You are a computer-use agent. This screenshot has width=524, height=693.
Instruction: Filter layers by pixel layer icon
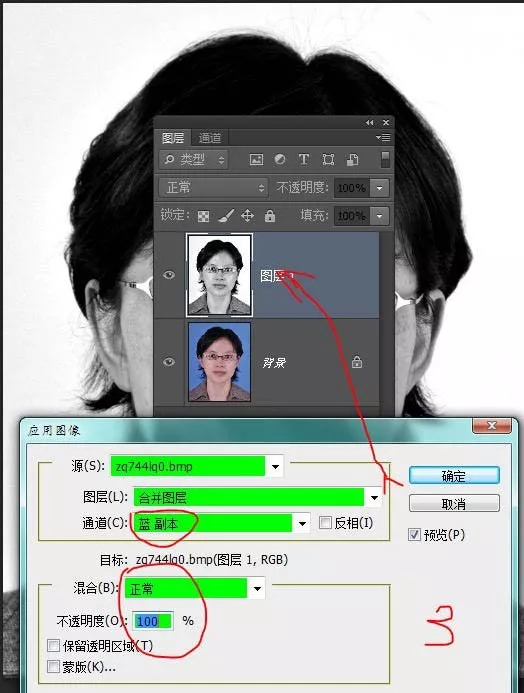256,160
